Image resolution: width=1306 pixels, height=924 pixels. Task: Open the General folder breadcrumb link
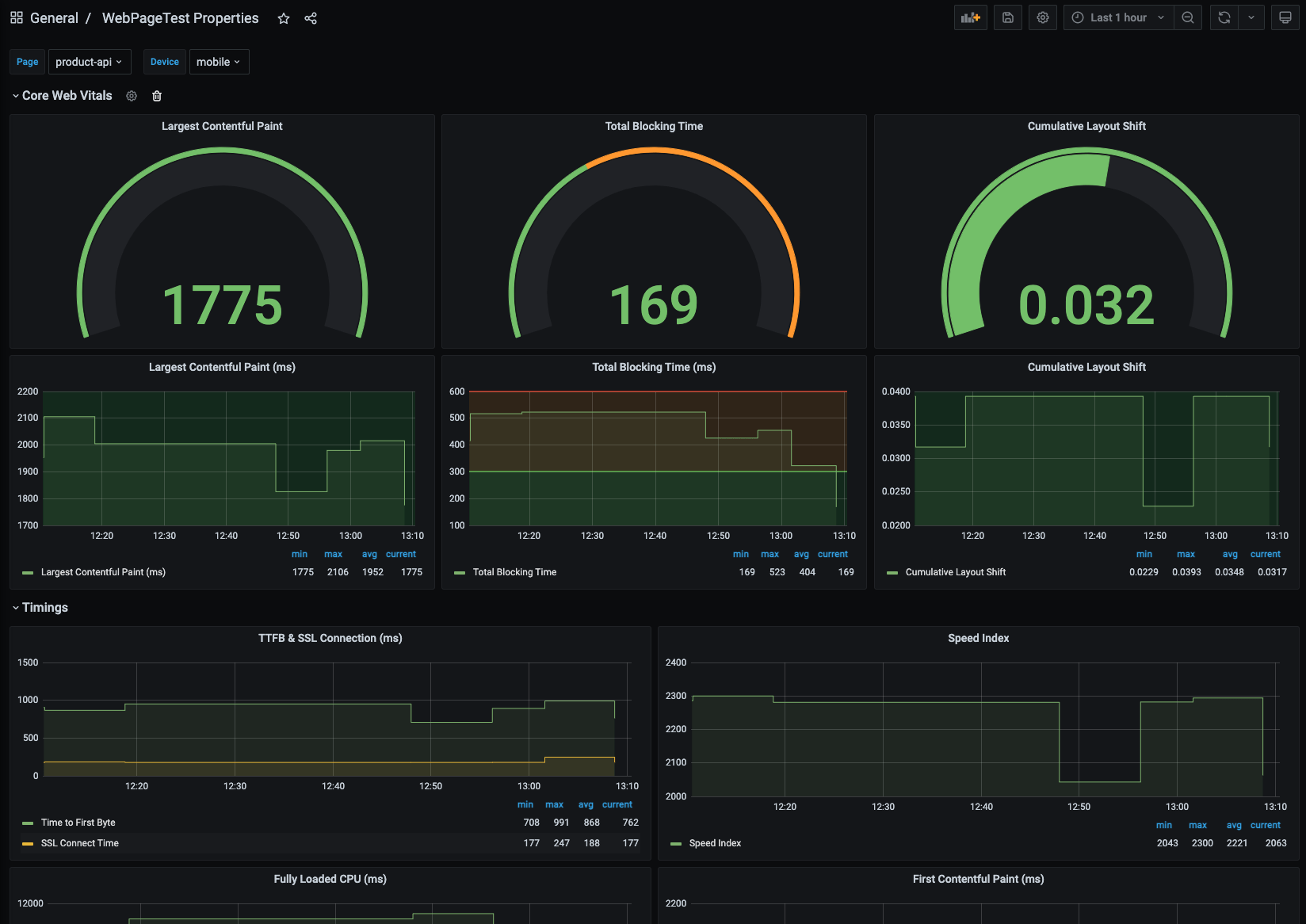(54, 18)
